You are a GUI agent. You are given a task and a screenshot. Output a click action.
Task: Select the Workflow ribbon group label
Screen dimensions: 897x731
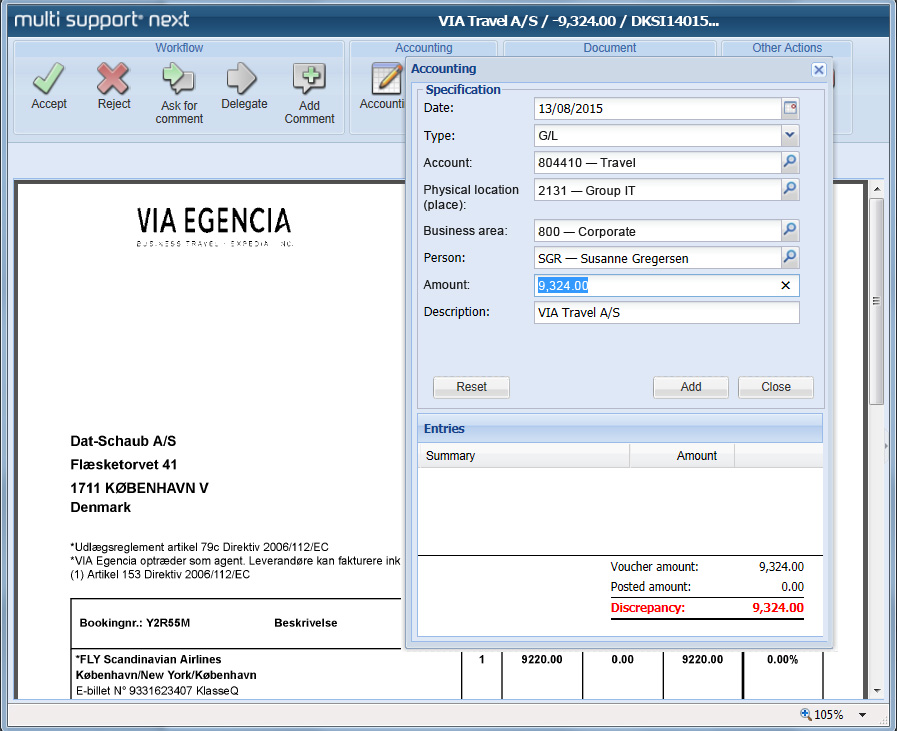click(x=179, y=47)
